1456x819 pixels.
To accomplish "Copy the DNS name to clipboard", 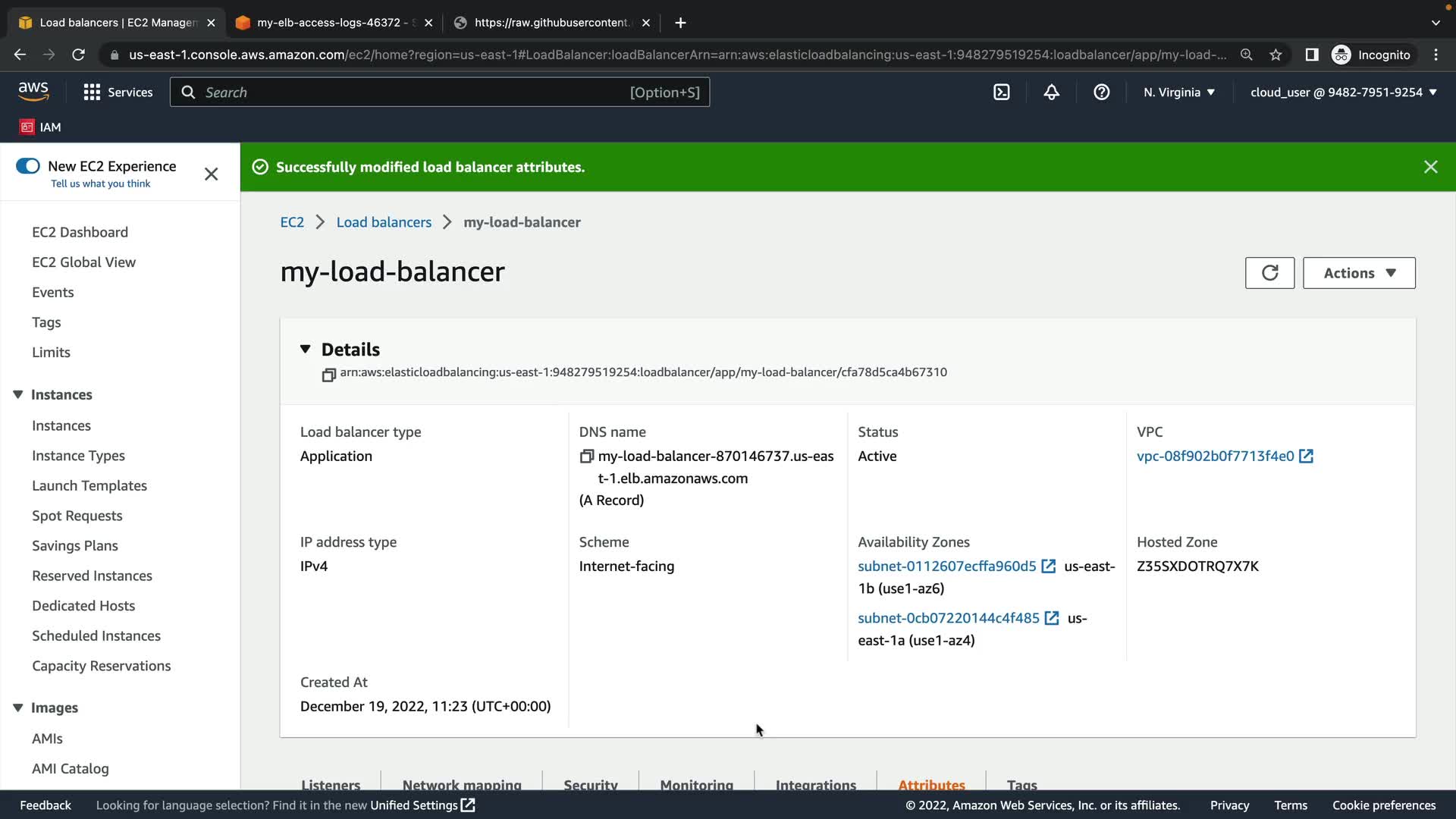I will 586,457.
